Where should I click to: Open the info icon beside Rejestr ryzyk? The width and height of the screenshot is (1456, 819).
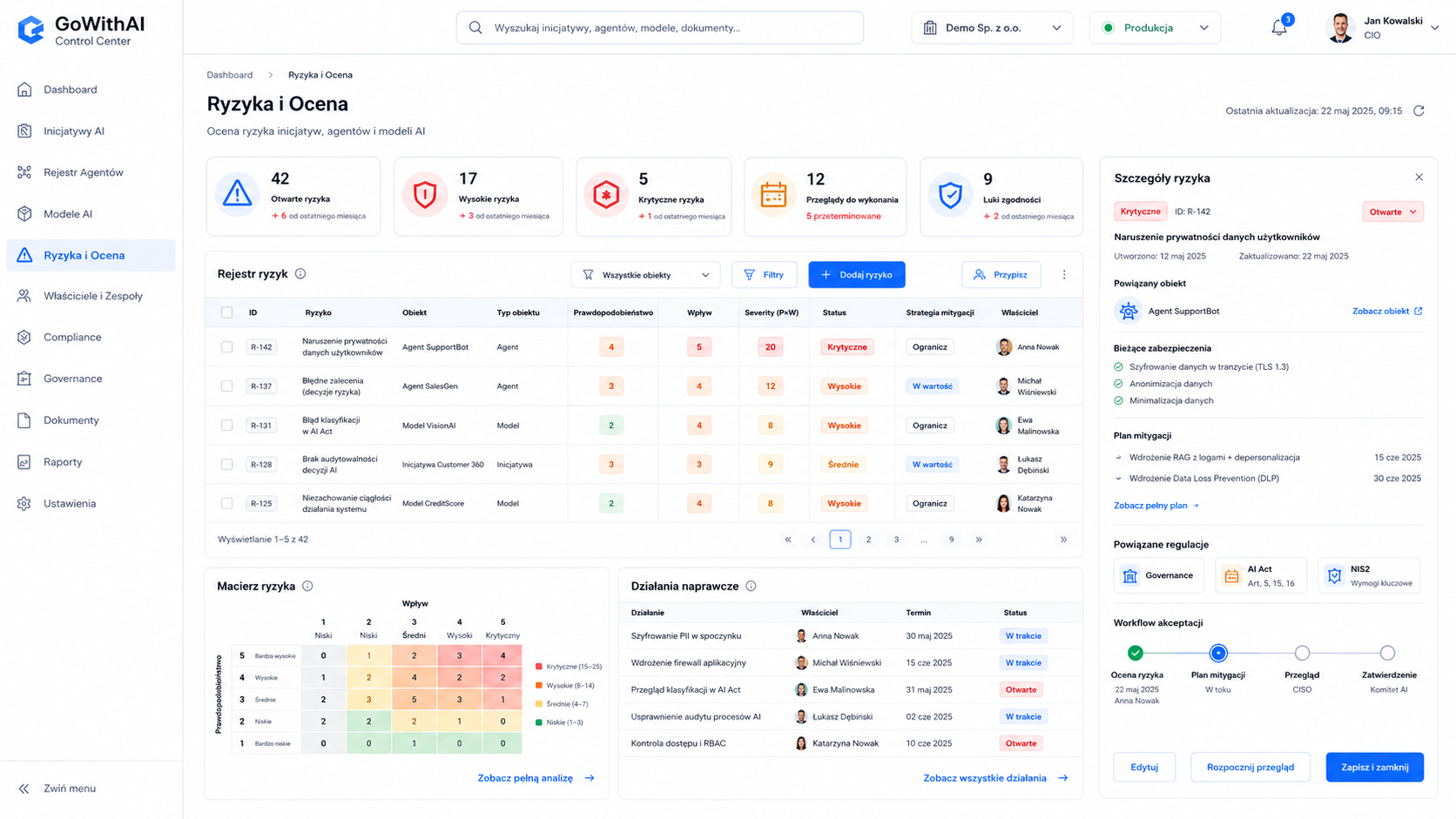click(x=300, y=274)
